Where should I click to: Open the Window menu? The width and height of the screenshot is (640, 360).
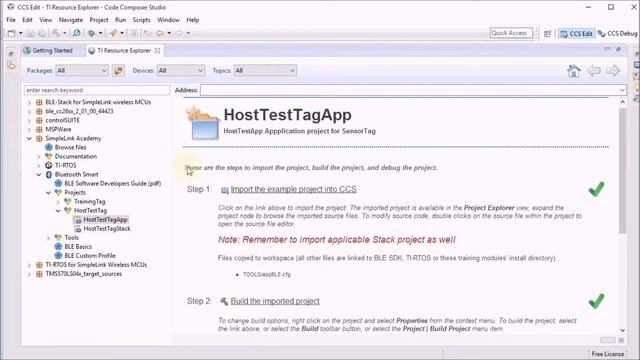tap(168, 20)
